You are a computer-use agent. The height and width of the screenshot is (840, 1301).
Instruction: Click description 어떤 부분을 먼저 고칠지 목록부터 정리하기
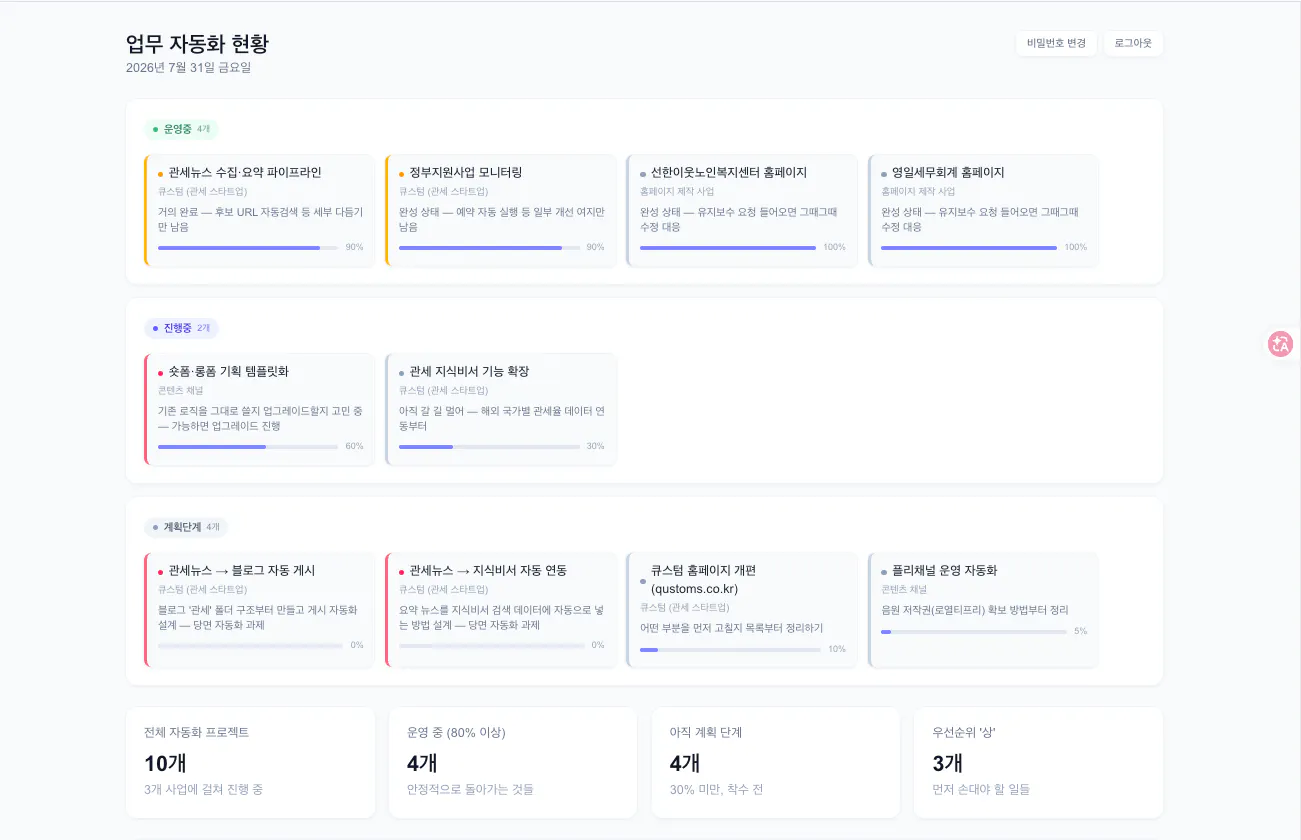coord(732,628)
